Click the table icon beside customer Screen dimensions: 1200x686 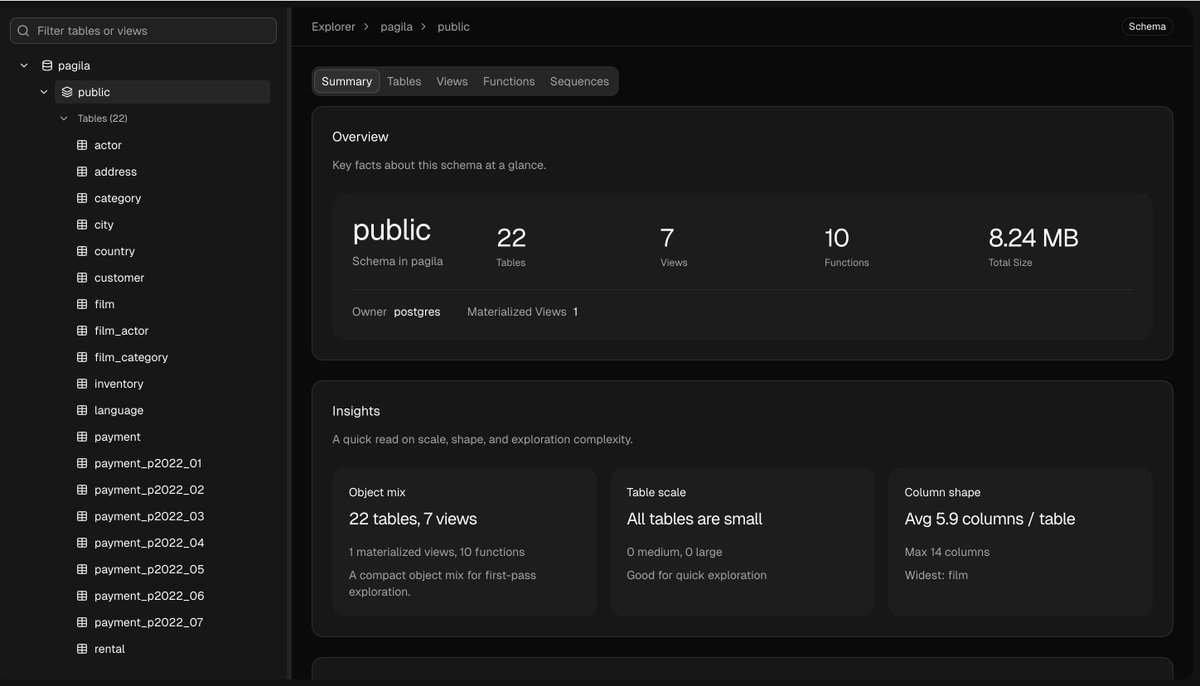82,278
